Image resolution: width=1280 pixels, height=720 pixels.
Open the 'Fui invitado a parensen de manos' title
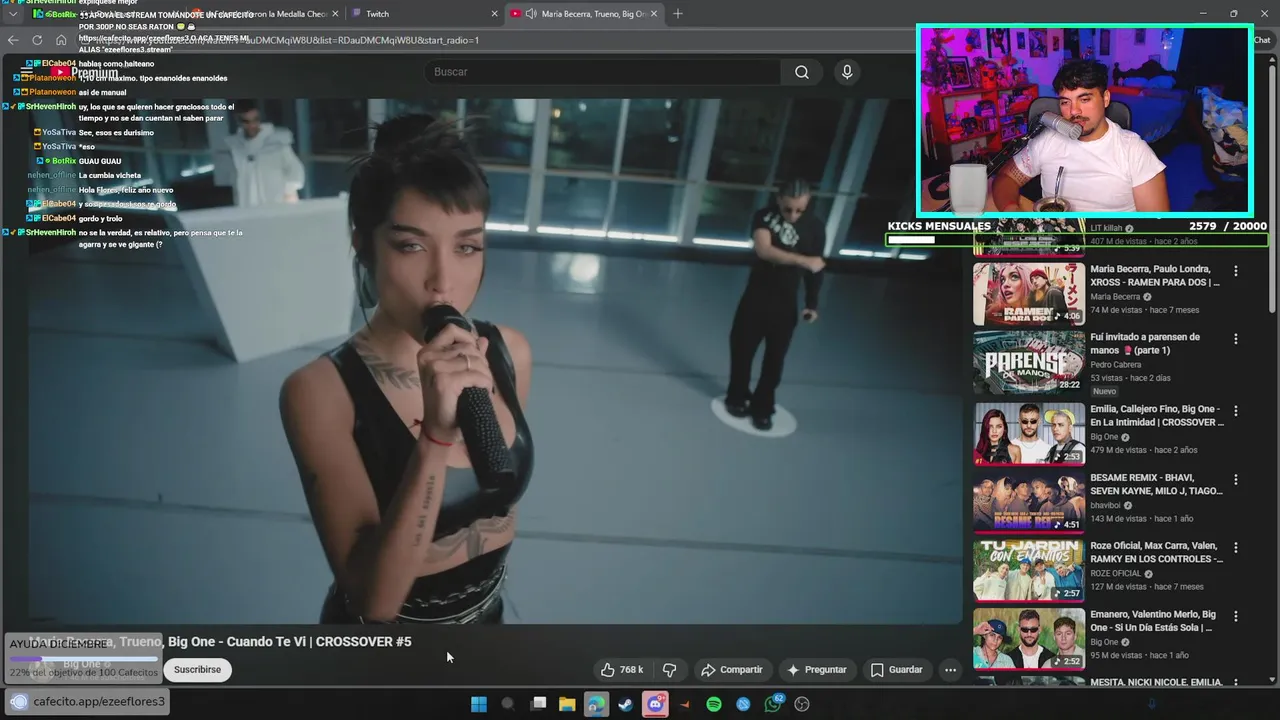tap(1145, 344)
